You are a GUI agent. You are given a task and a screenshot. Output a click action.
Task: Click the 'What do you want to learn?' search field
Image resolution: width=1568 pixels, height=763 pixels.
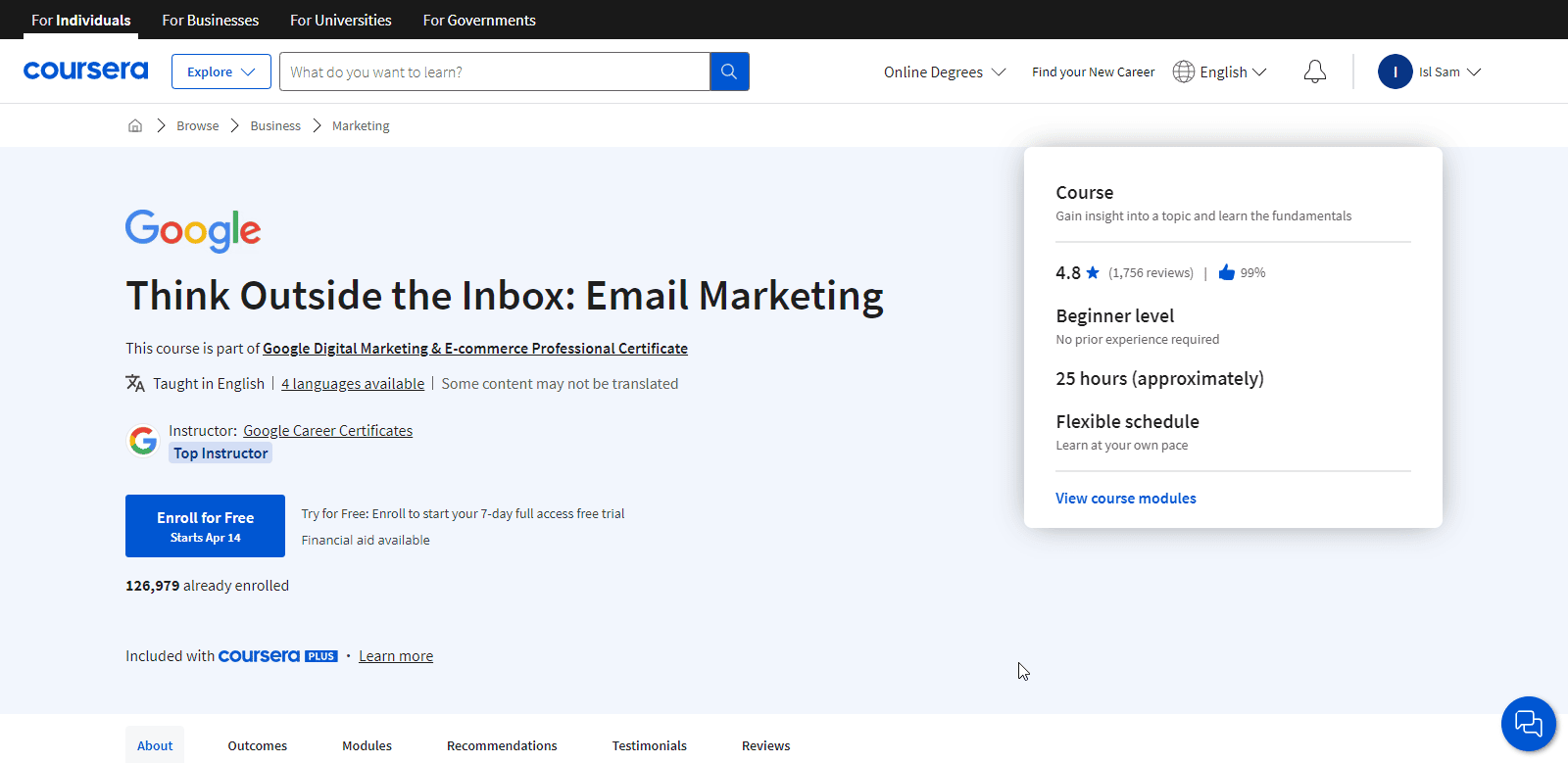(x=495, y=72)
